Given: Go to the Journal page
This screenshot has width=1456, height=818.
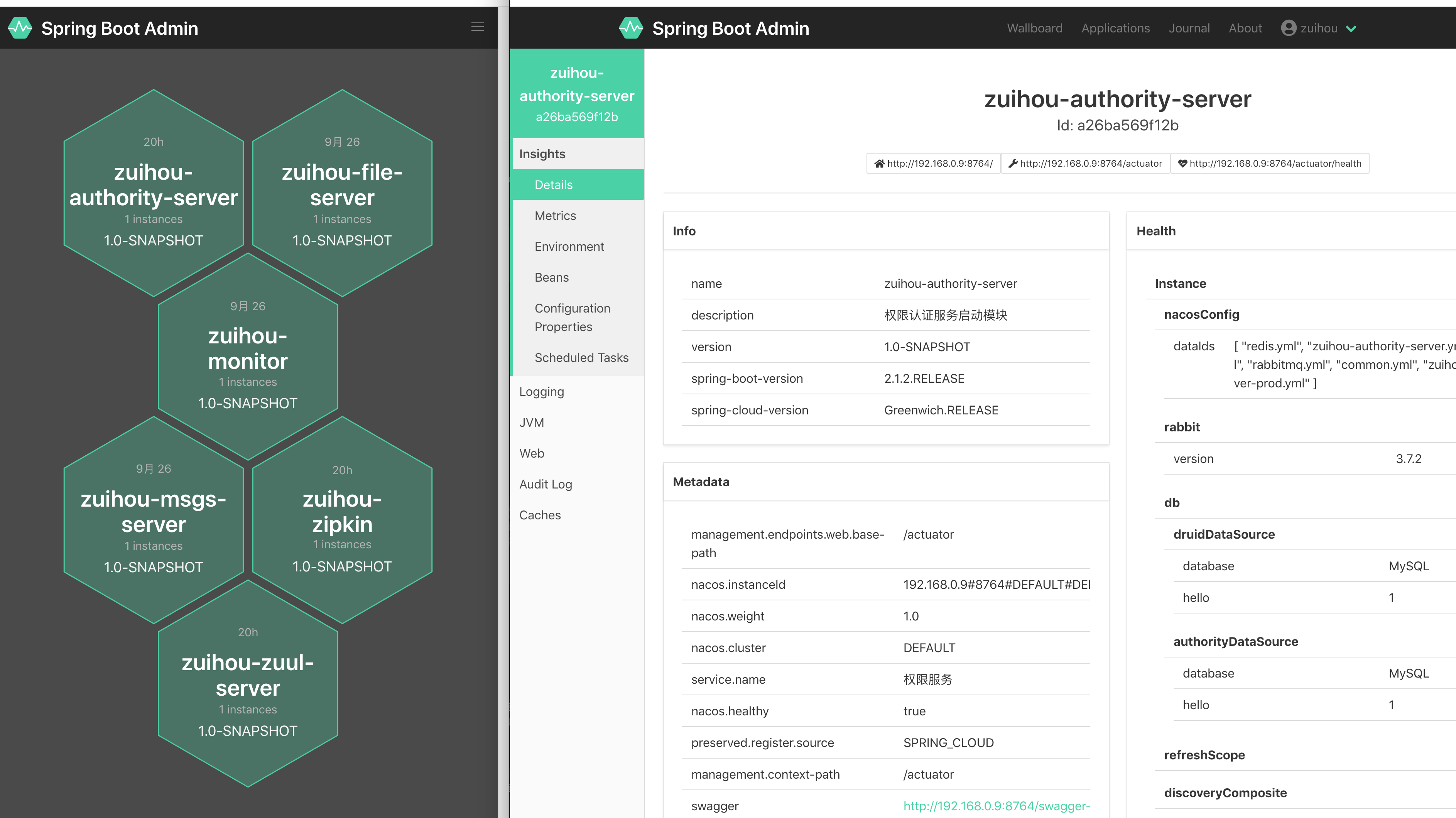Looking at the screenshot, I should click(1189, 28).
